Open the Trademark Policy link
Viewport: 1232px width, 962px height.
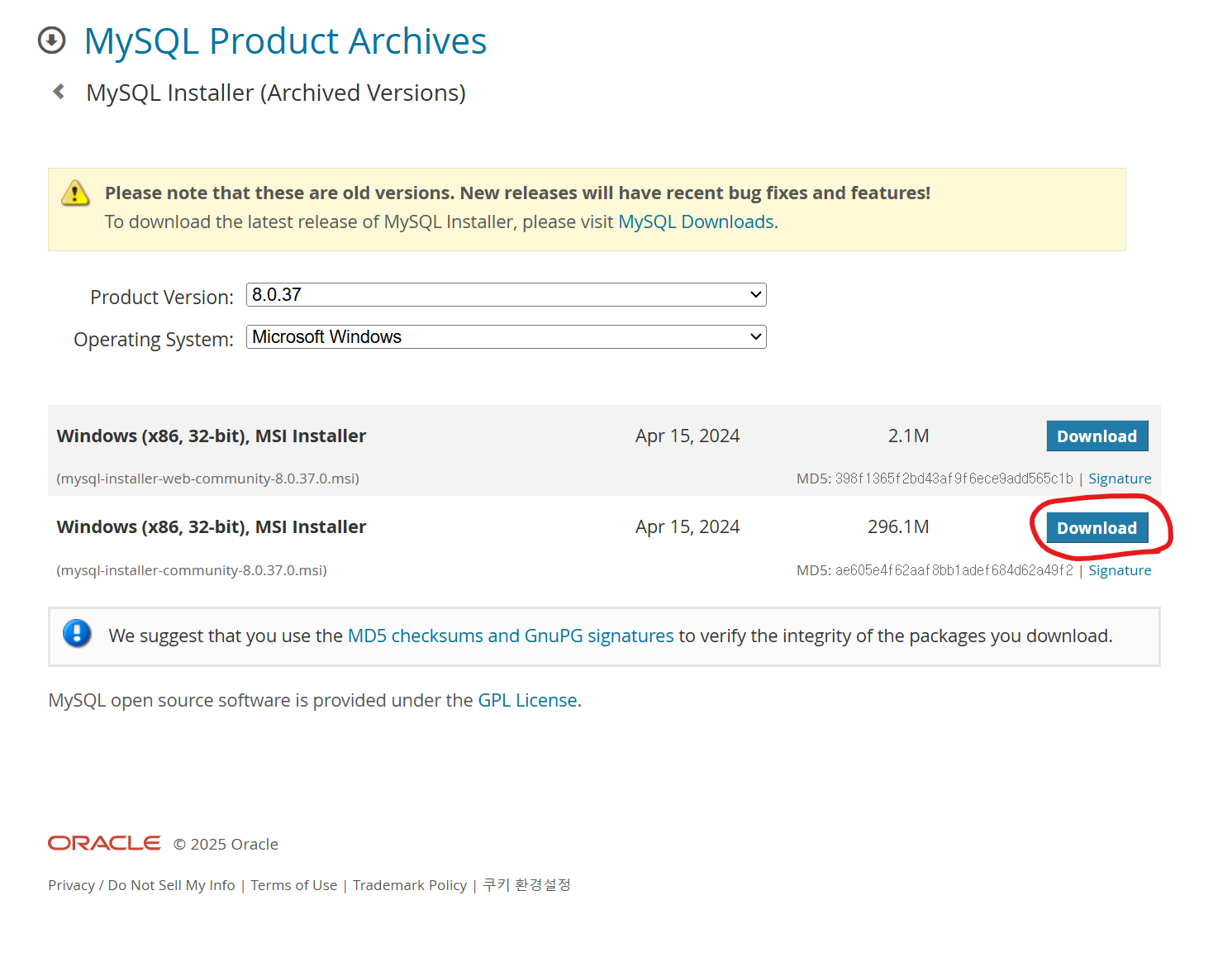[x=410, y=885]
